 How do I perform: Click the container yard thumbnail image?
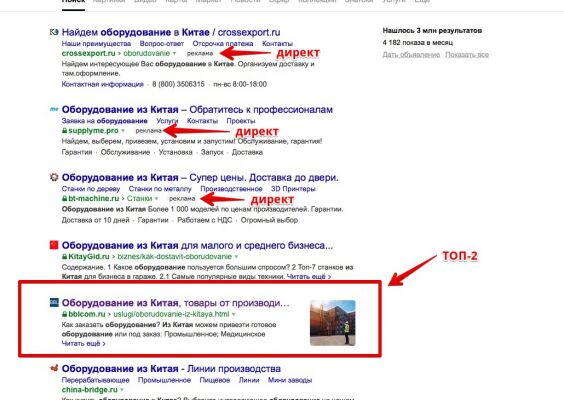[x=333, y=323]
